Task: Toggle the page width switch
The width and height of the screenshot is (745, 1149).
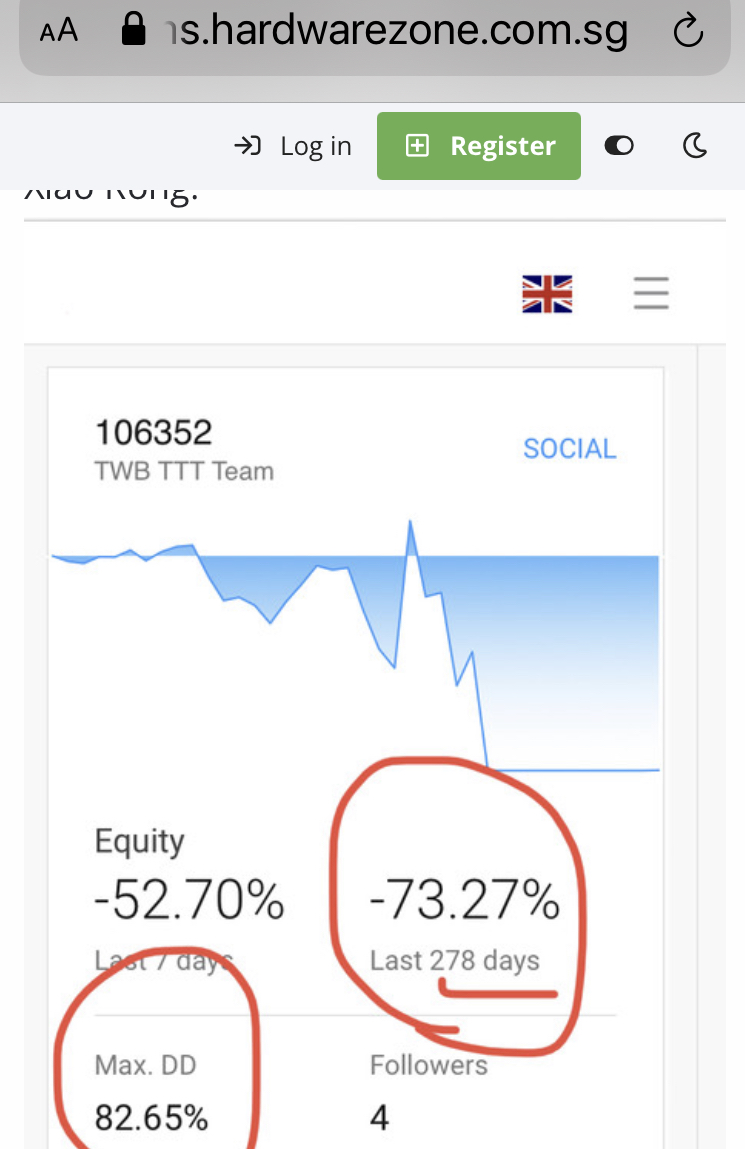Action: tap(619, 146)
